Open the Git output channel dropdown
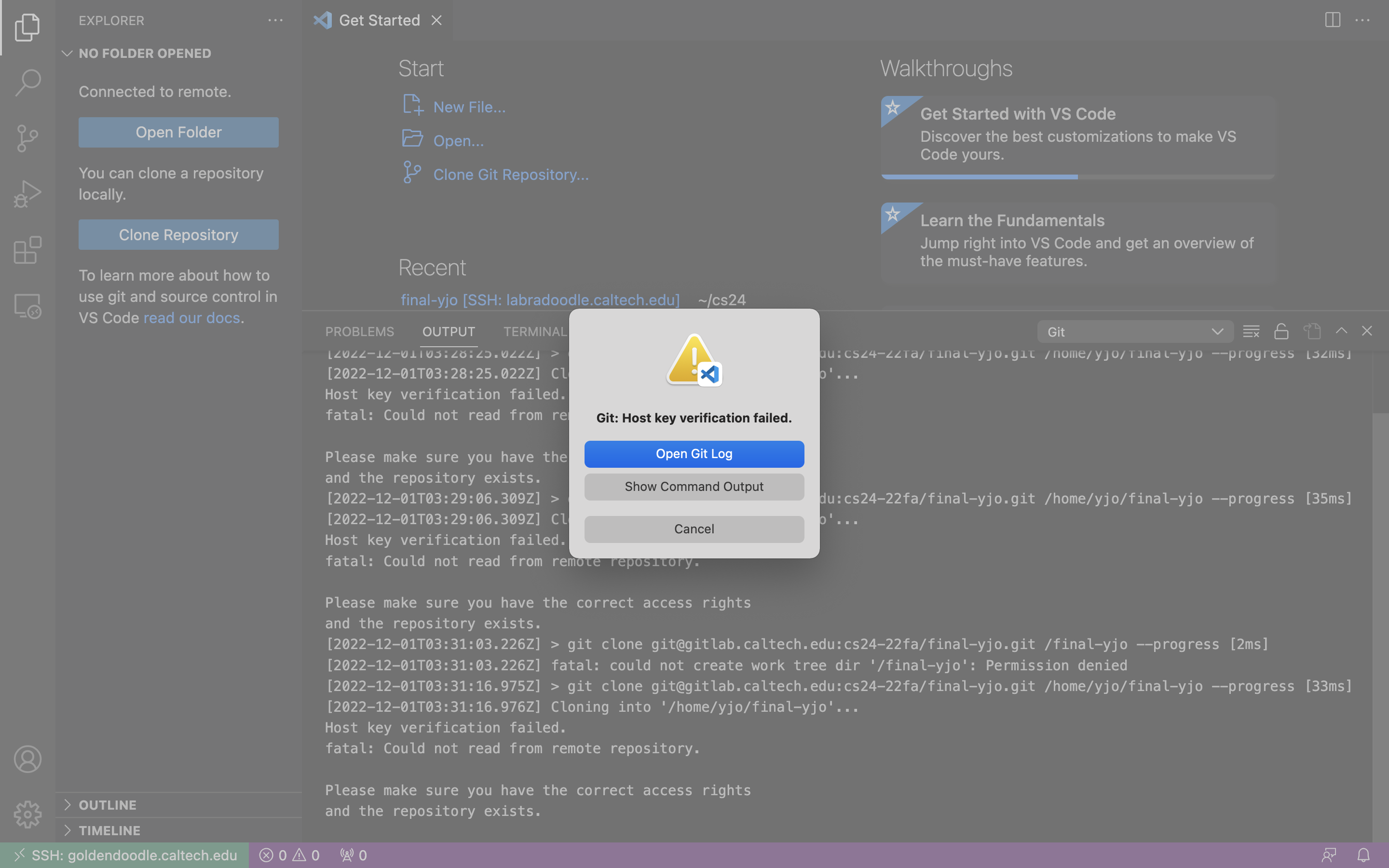1389x868 pixels. click(x=1135, y=332)
